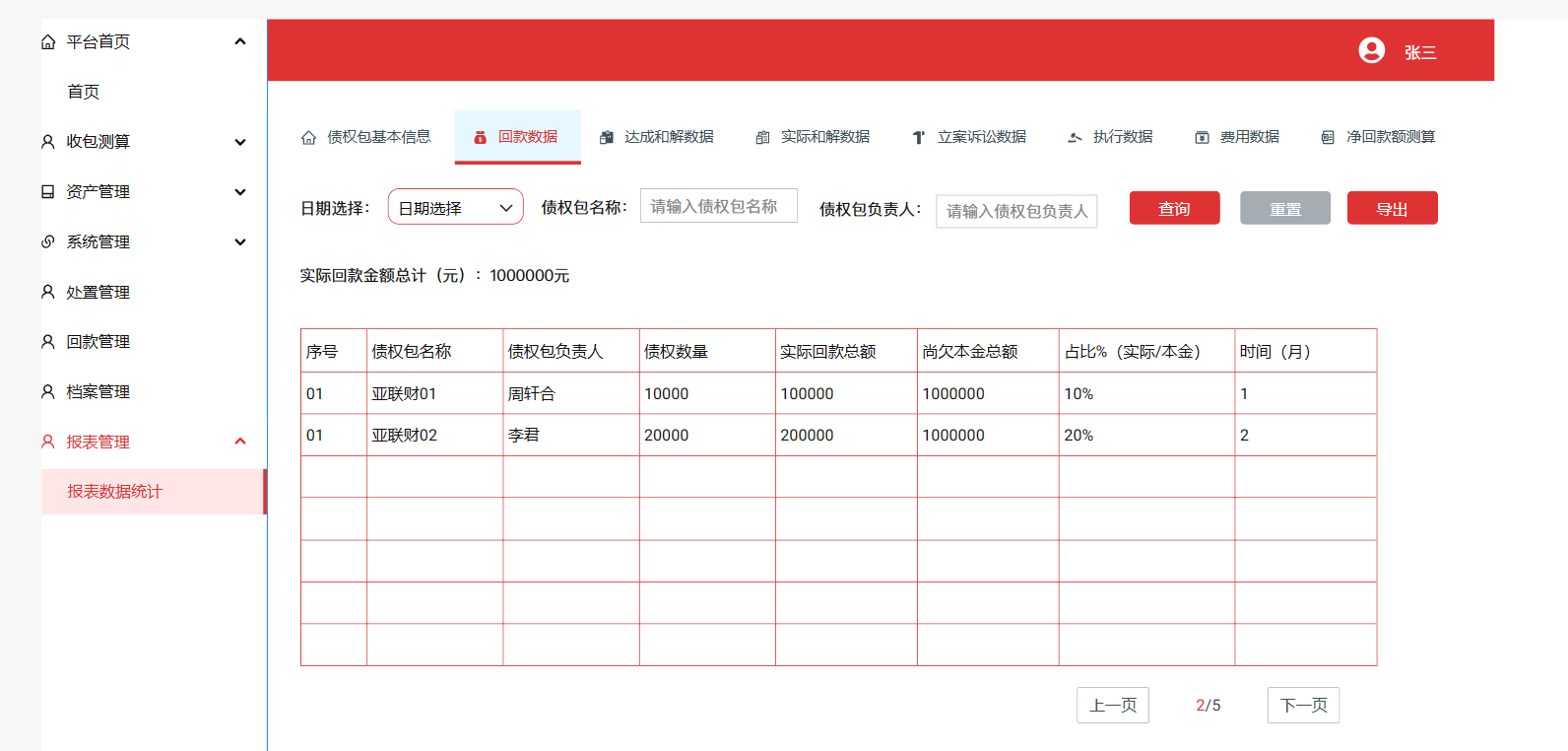The height and width of the screenshot is (751, 1568).
Task: Click the person icon beside 档案管理
Action: tap(47, 392)
